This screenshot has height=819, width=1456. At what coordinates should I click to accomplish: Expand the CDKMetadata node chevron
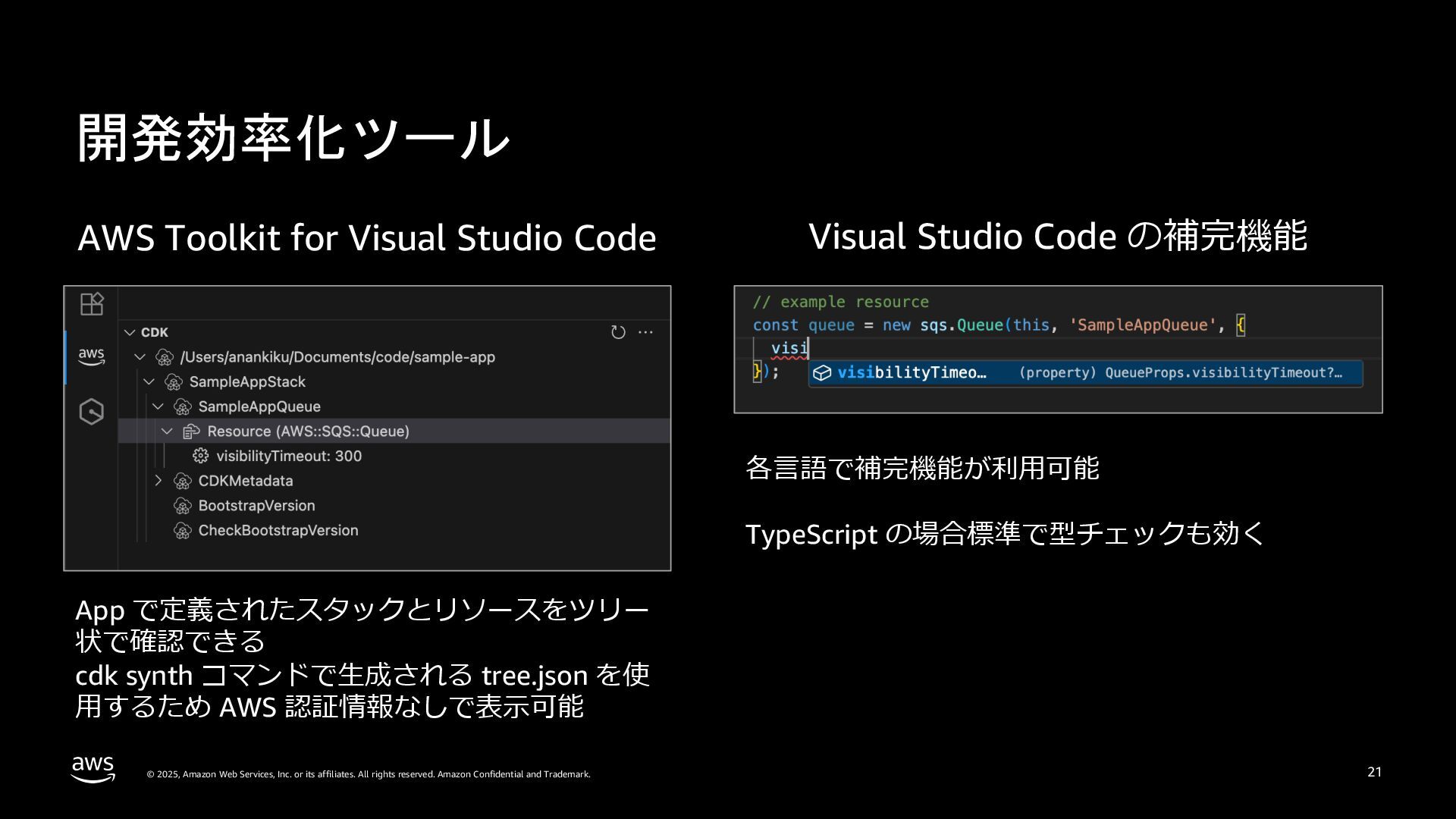(x=158, y=480)
